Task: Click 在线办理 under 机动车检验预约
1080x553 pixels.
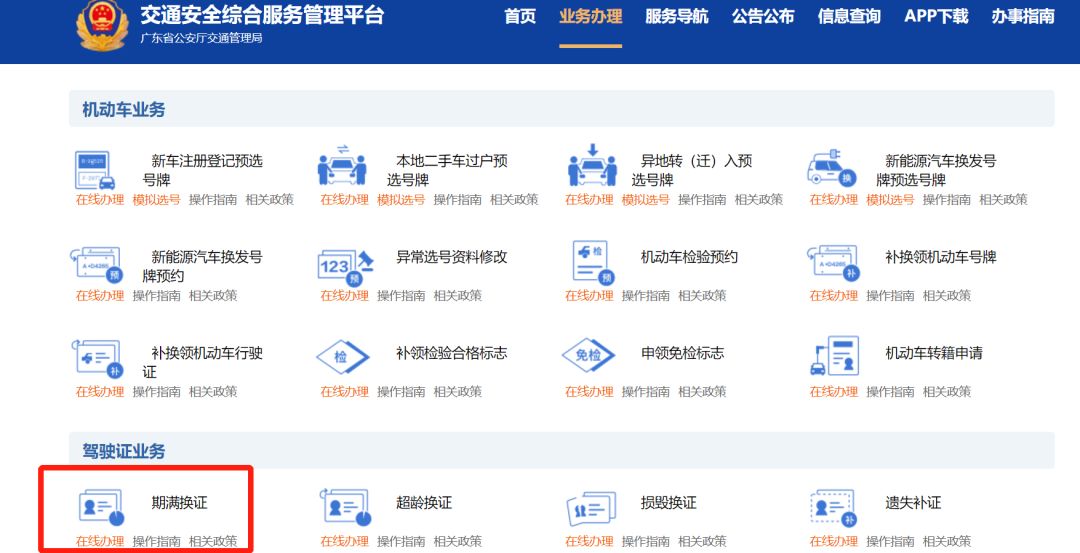Action: click(589, 295)
